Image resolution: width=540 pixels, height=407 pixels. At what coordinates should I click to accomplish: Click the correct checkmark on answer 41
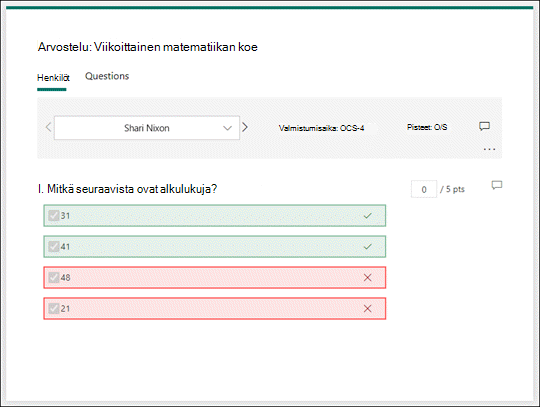coord(367,247)
